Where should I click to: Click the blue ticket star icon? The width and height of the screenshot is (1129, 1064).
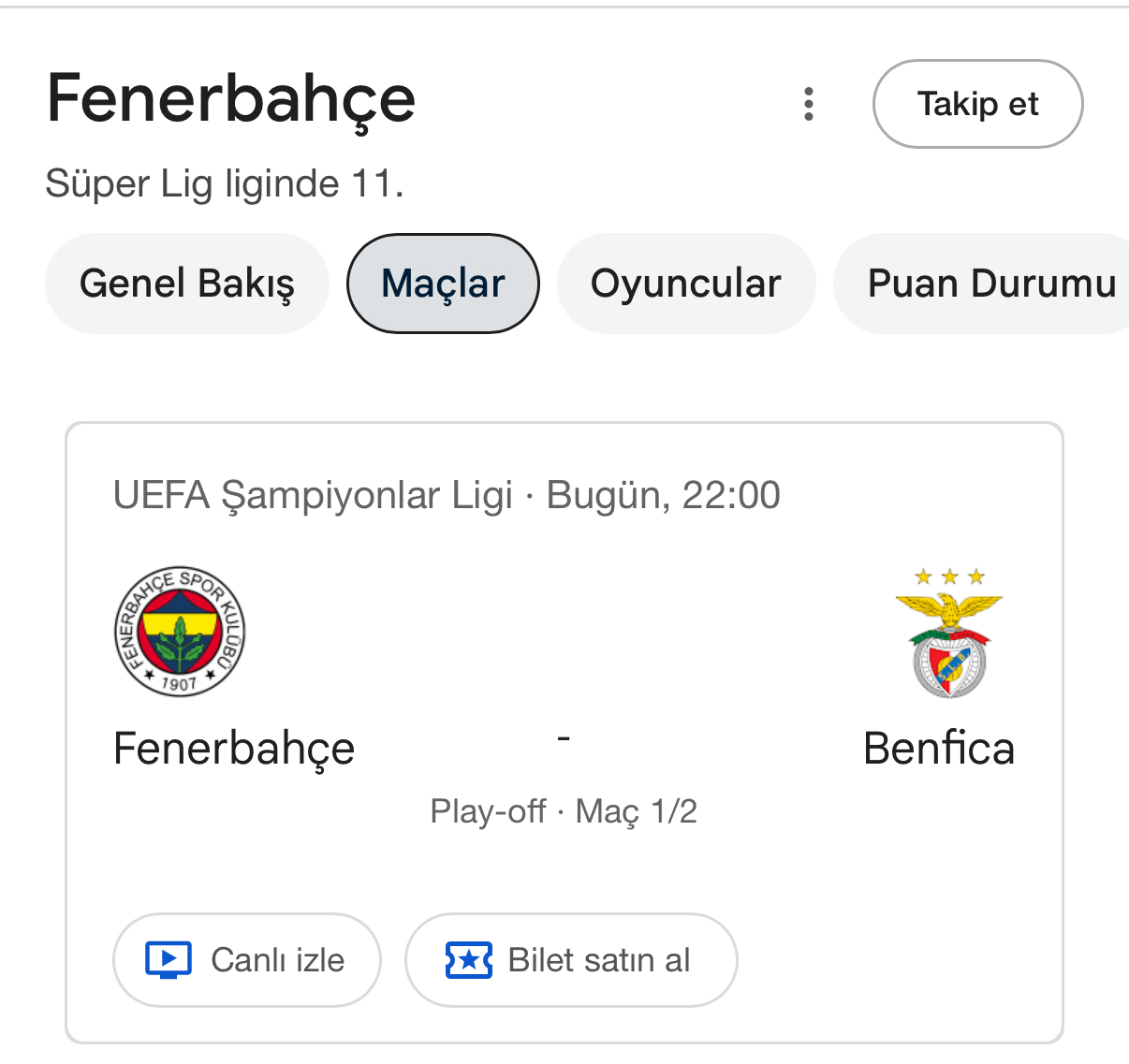[469, 960]
